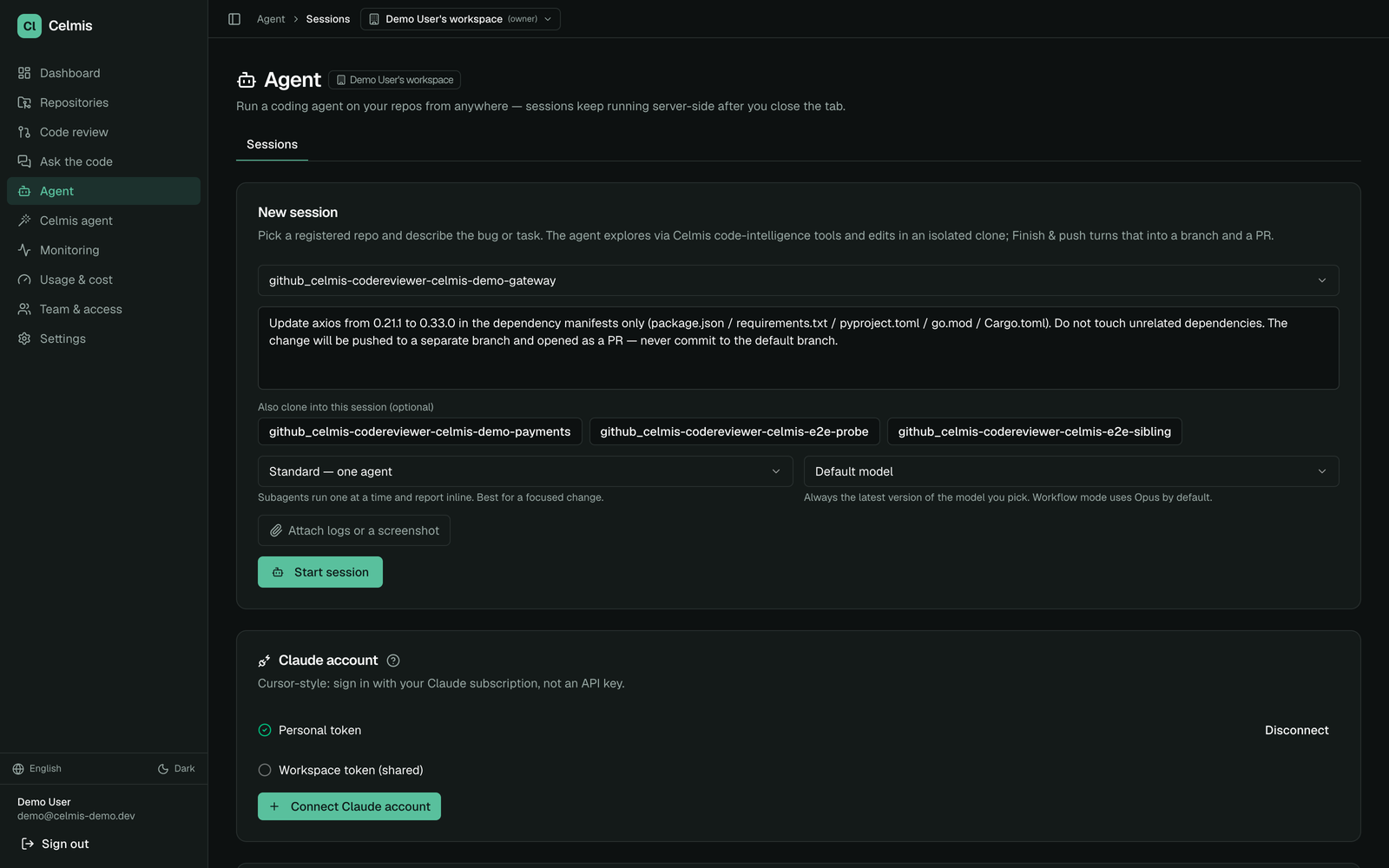Viewport: 1389px width, 868px height.
Task: Click help icon beside Claude account
Action: 393,661
